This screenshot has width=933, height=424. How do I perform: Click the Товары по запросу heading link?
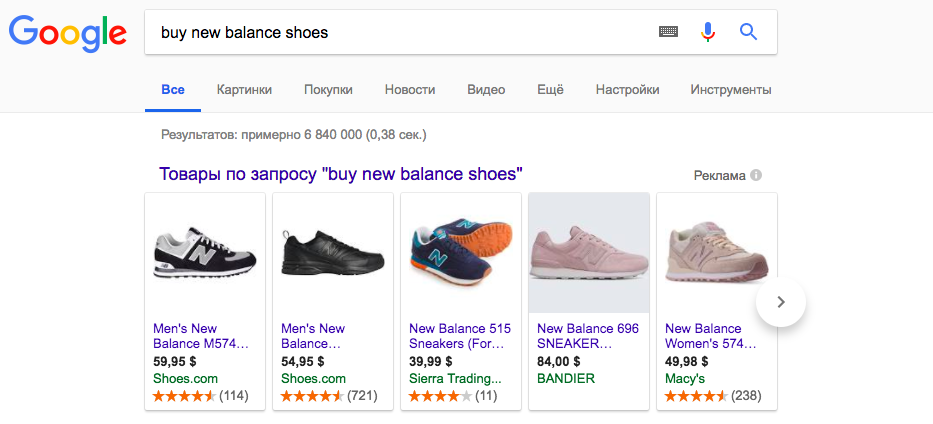pos(341,174)
